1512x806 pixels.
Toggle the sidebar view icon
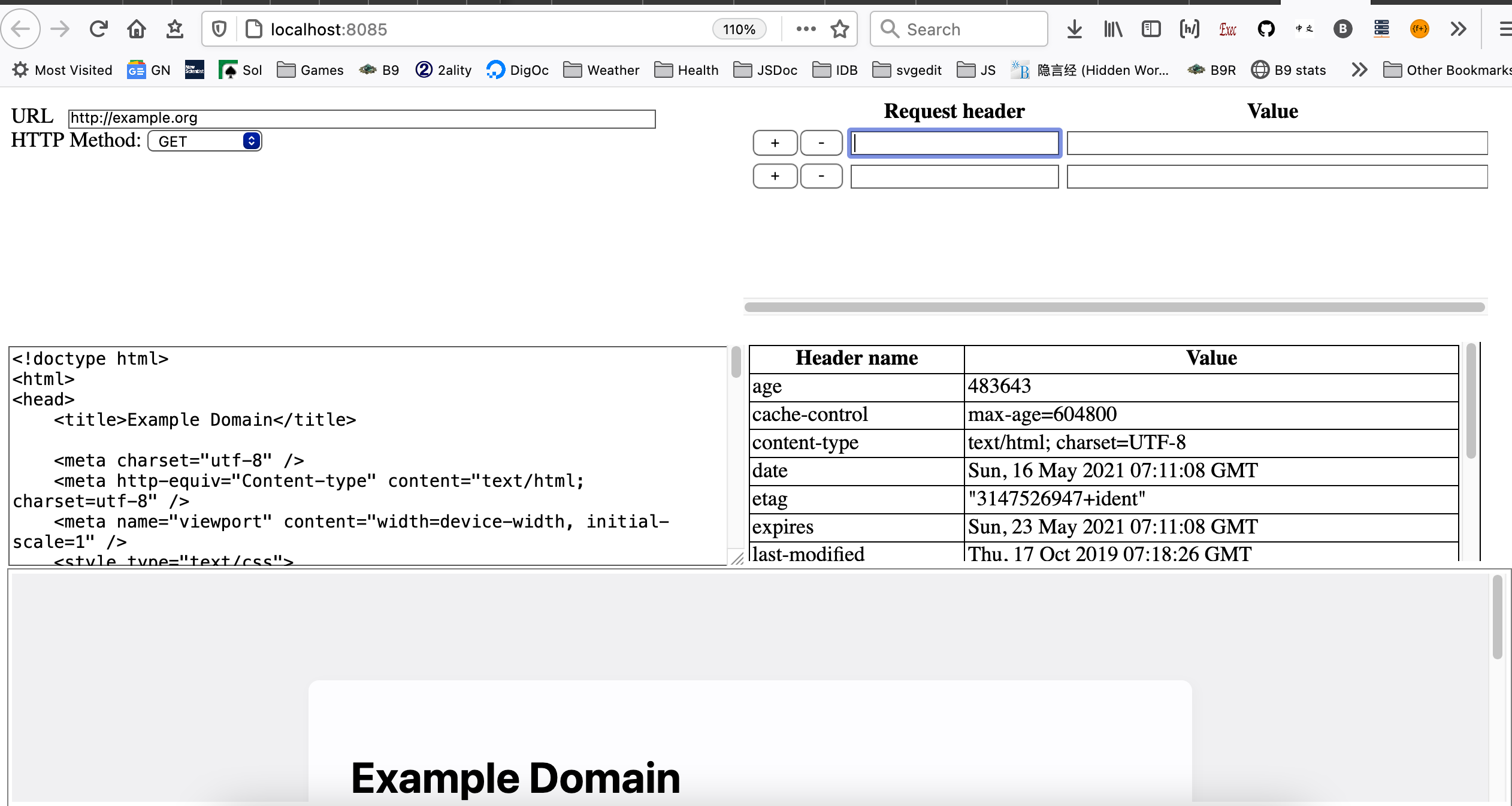(x=1151, y=29)
